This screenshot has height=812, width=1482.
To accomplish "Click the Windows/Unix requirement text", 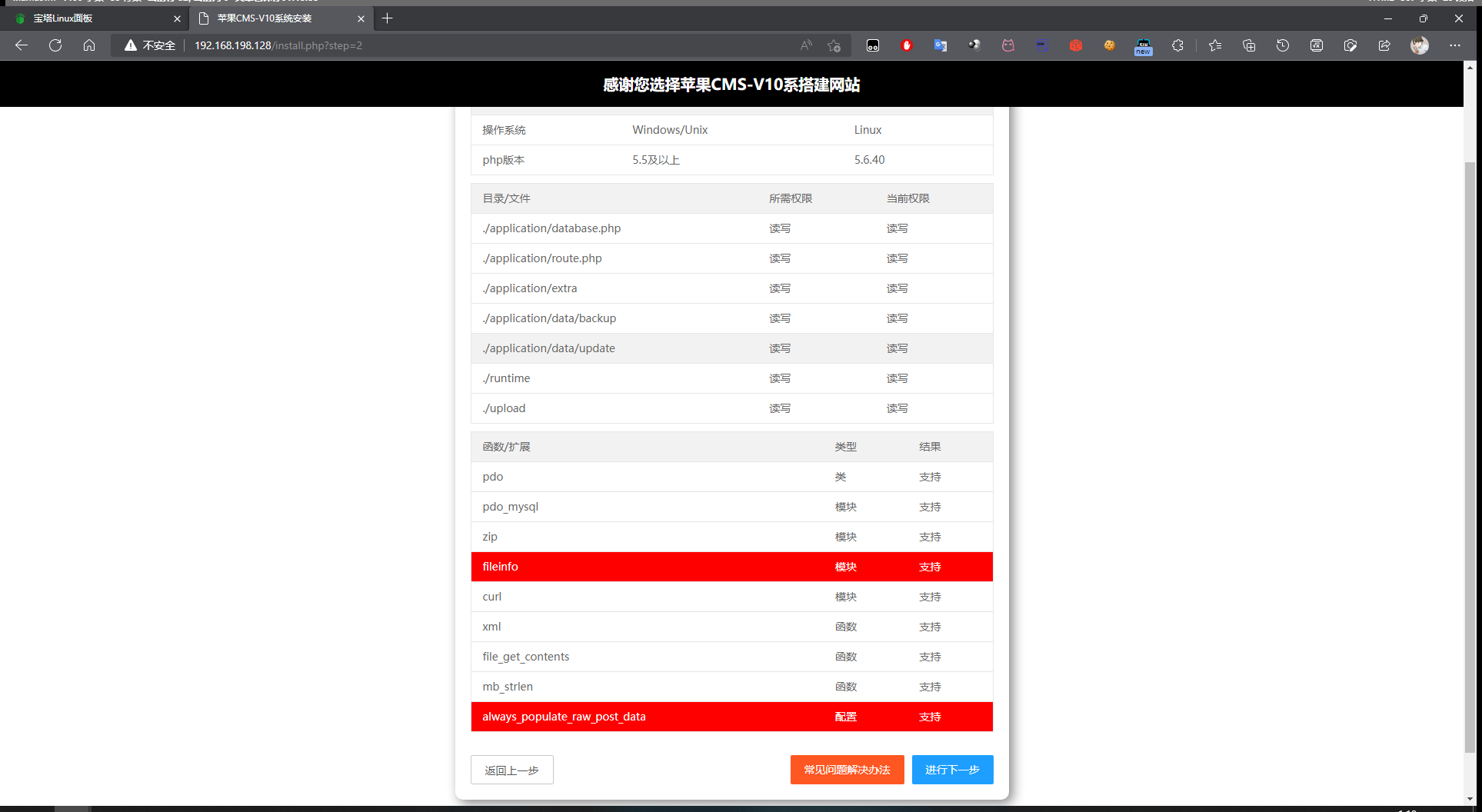I will click(670, 130).
